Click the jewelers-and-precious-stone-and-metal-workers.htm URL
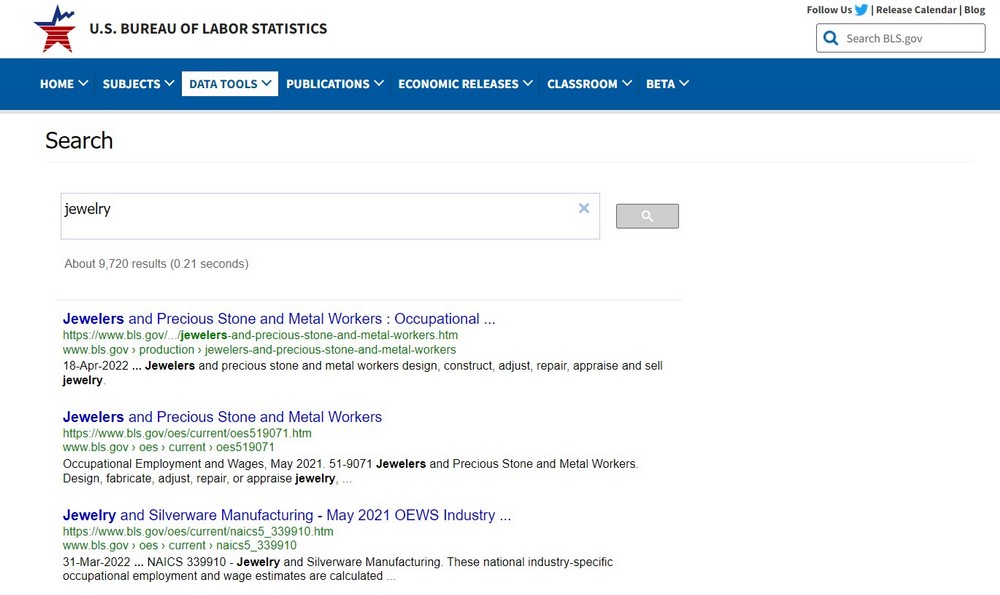 (260, 335)
